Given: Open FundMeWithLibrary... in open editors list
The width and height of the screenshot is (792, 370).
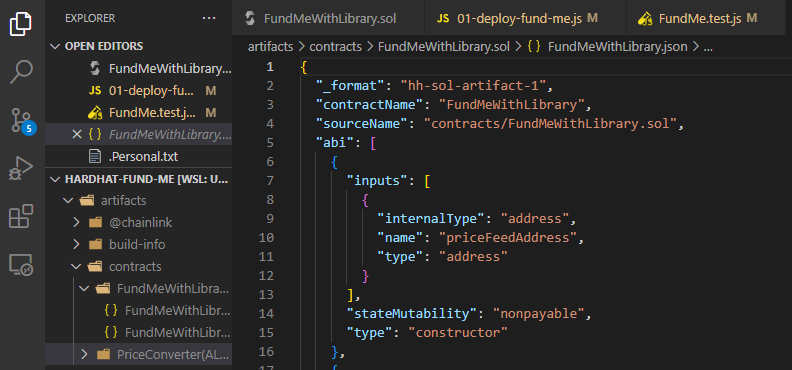Looking at the screenshot, I should pyautogui.click(x=139, y=69).
